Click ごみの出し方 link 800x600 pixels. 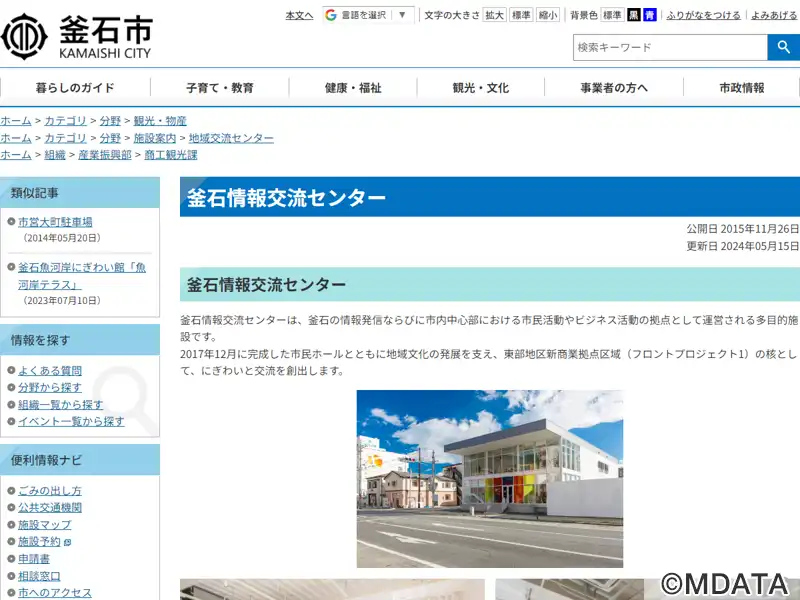pyautogui.click(x=50, y=491)
